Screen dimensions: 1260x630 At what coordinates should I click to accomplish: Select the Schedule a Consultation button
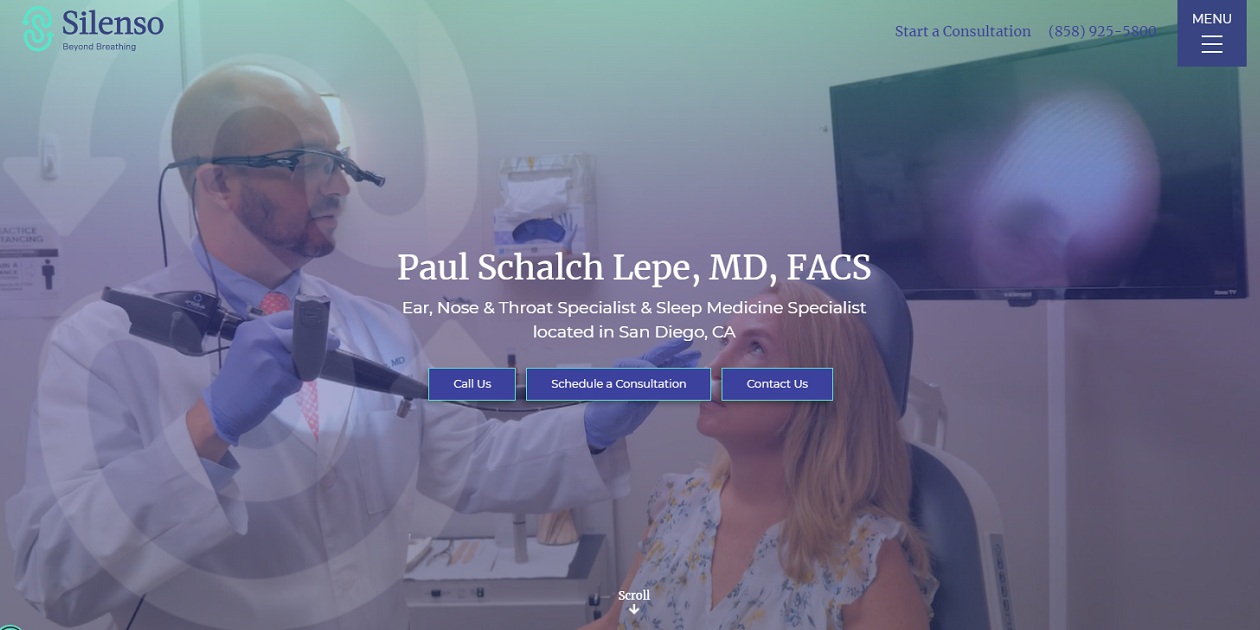[x=618, y=384]
